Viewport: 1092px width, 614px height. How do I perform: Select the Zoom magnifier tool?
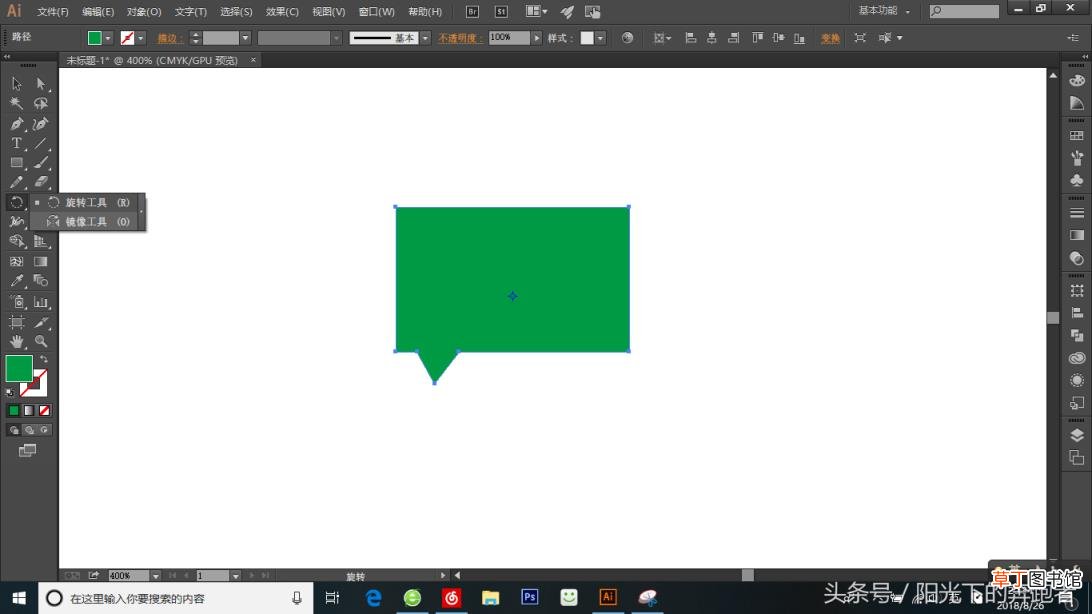click(41, 342)
